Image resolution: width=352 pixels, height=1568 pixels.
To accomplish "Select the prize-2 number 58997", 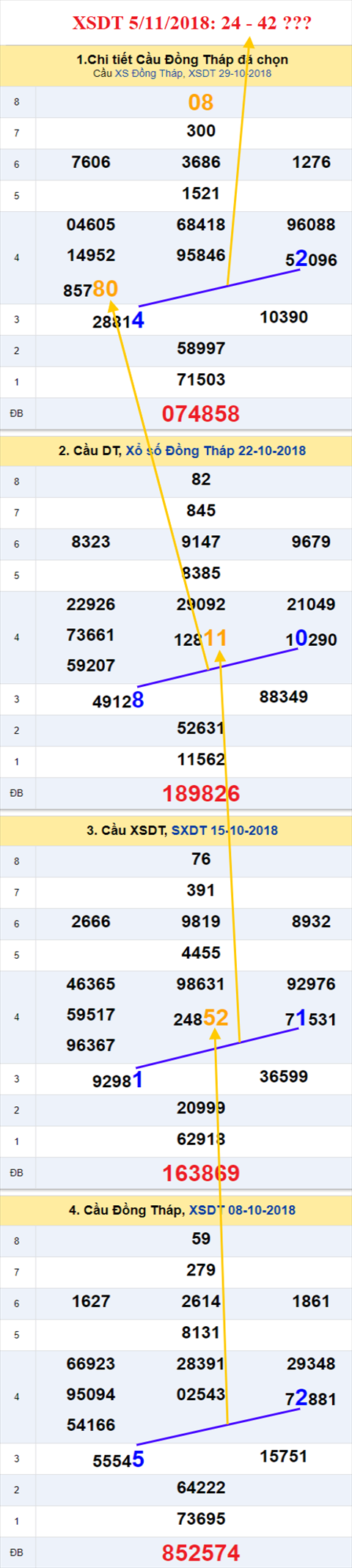I will [201, 348].
